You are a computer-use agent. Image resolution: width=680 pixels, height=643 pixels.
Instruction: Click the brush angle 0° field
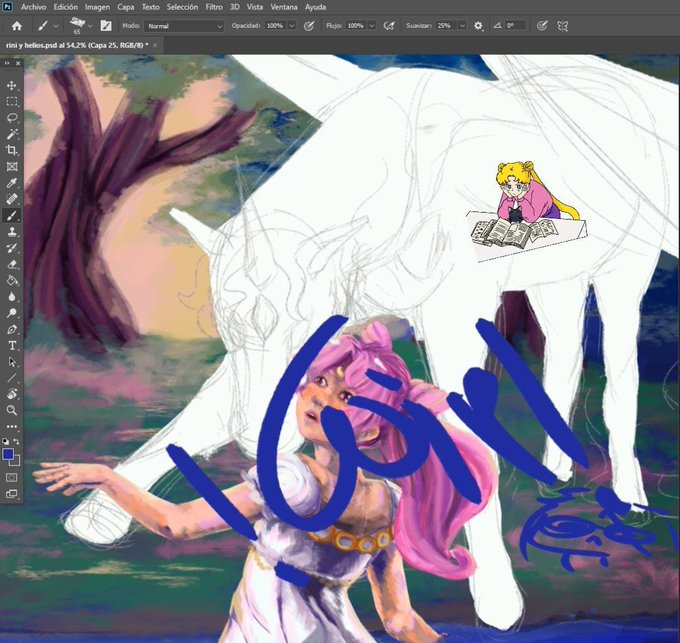(515, 26)
